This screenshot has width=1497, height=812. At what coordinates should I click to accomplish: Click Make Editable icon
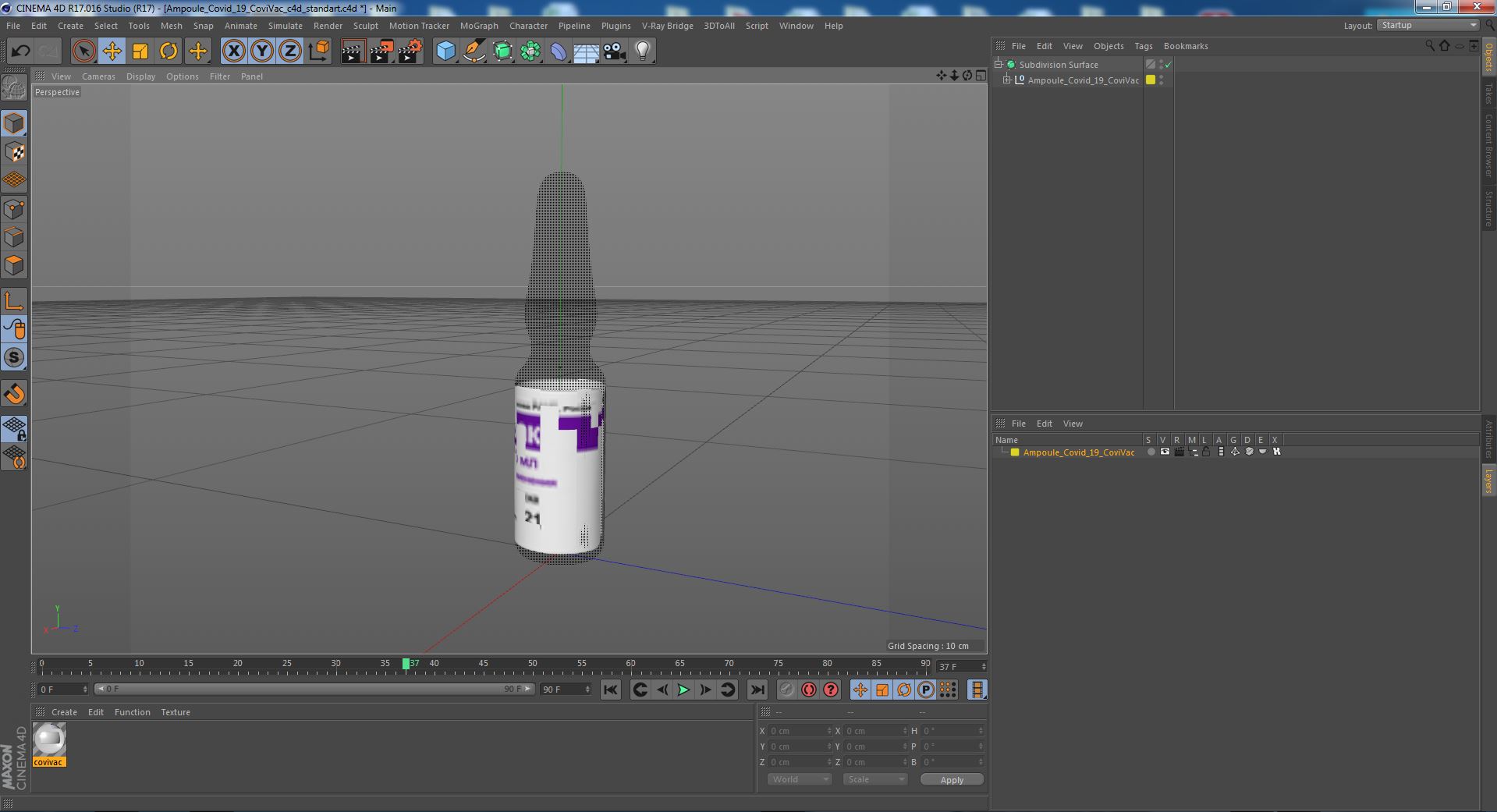coord(14,88)
